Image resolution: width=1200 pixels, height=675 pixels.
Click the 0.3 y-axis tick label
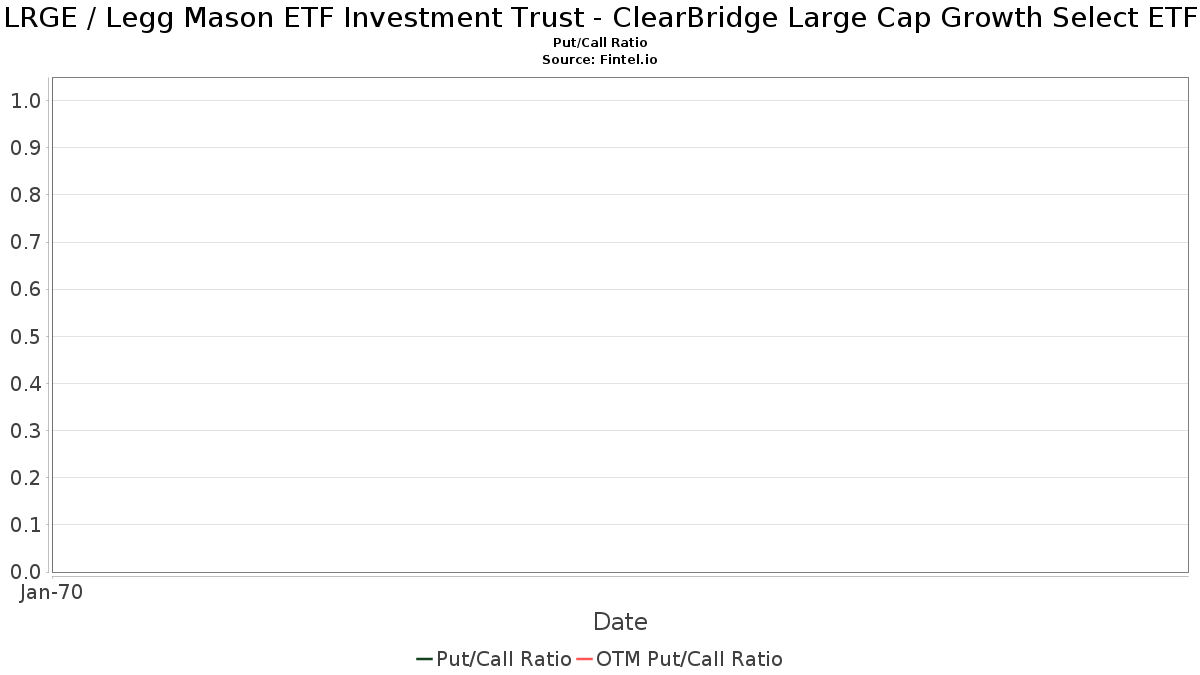25,431
